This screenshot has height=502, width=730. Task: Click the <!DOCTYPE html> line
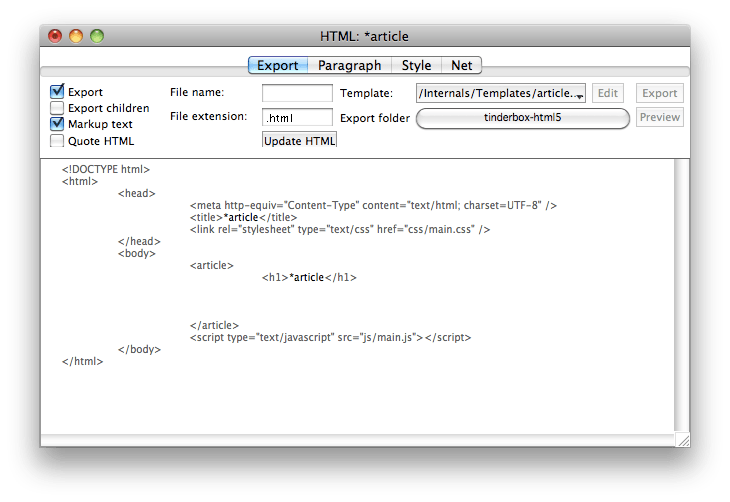tap(106, 170)
